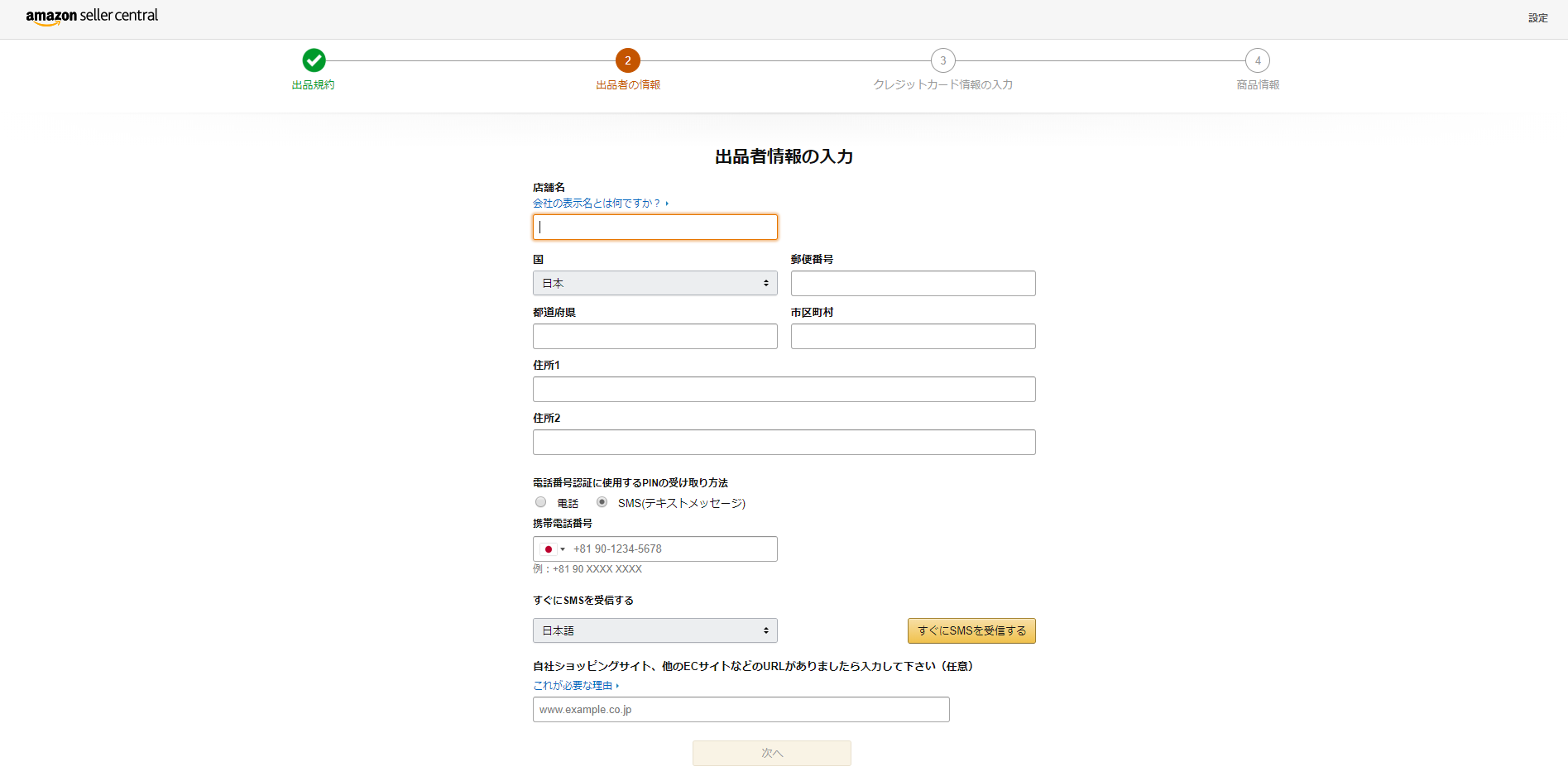Click the www.example.co.jp URL input field
The width and height of the screenshot is (1568, 781).
pyautogui.click(x=740, y=709)
